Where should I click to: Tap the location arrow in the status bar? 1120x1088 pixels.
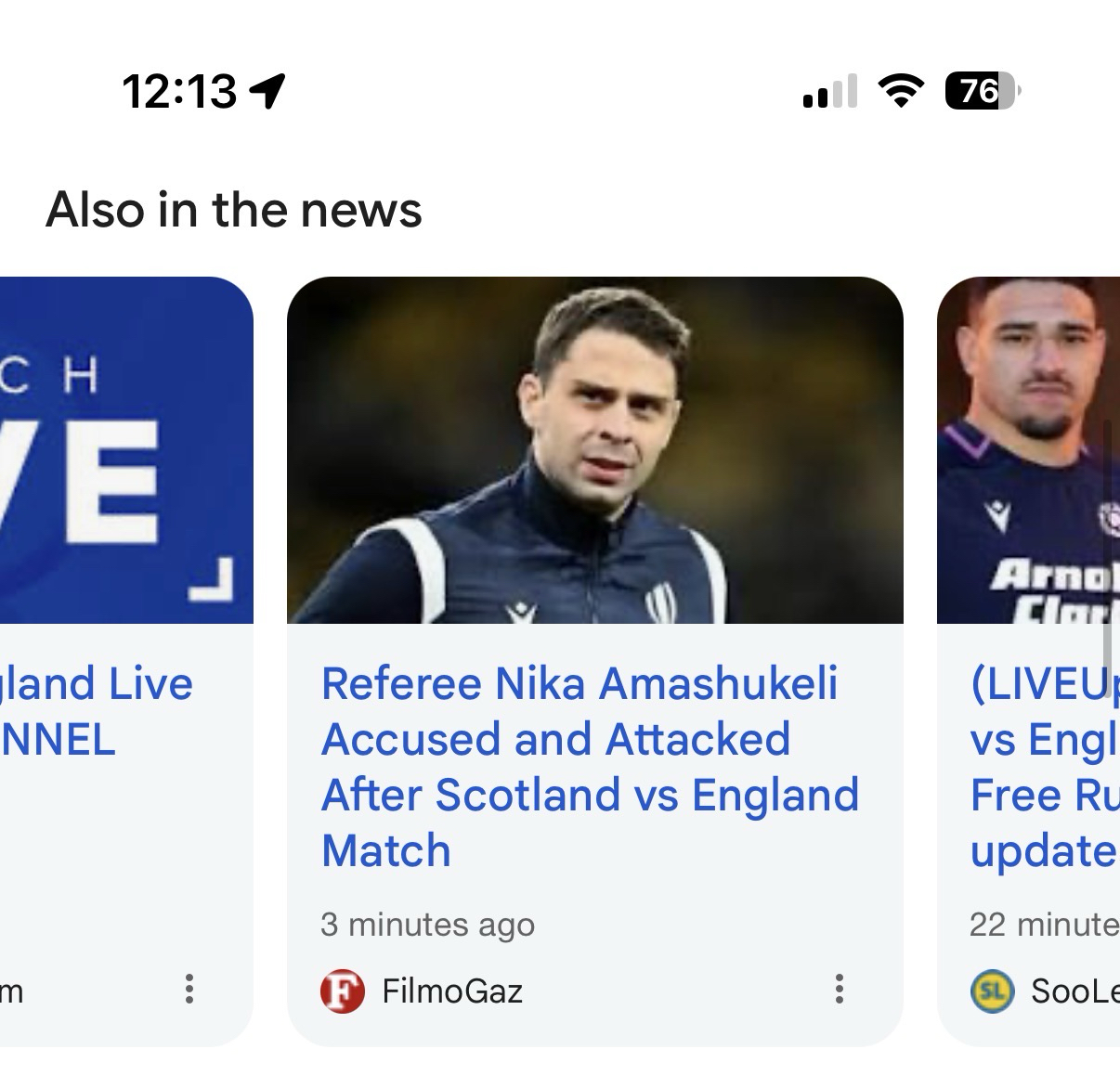267,91
